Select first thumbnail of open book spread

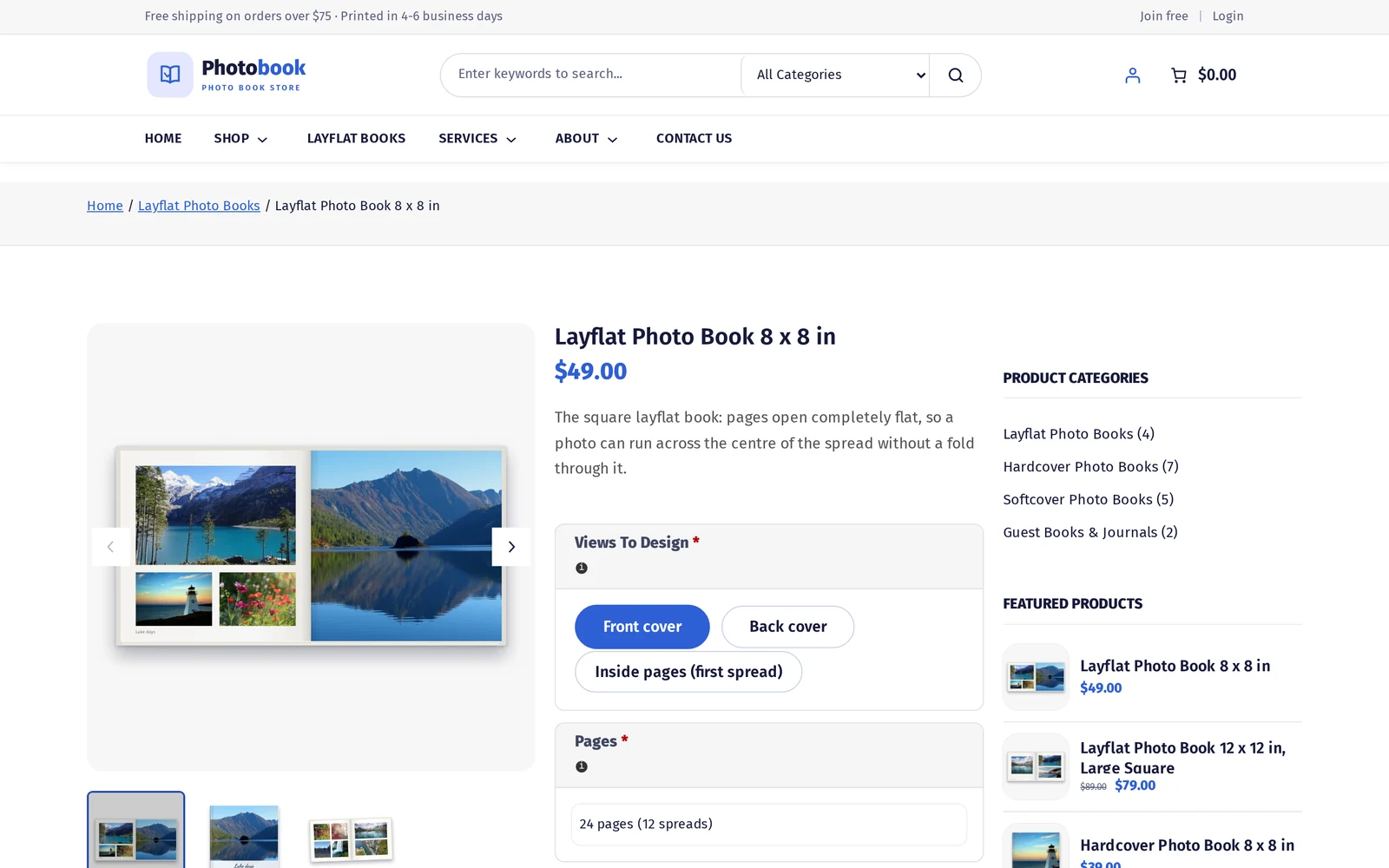click(x=135, y=830)
